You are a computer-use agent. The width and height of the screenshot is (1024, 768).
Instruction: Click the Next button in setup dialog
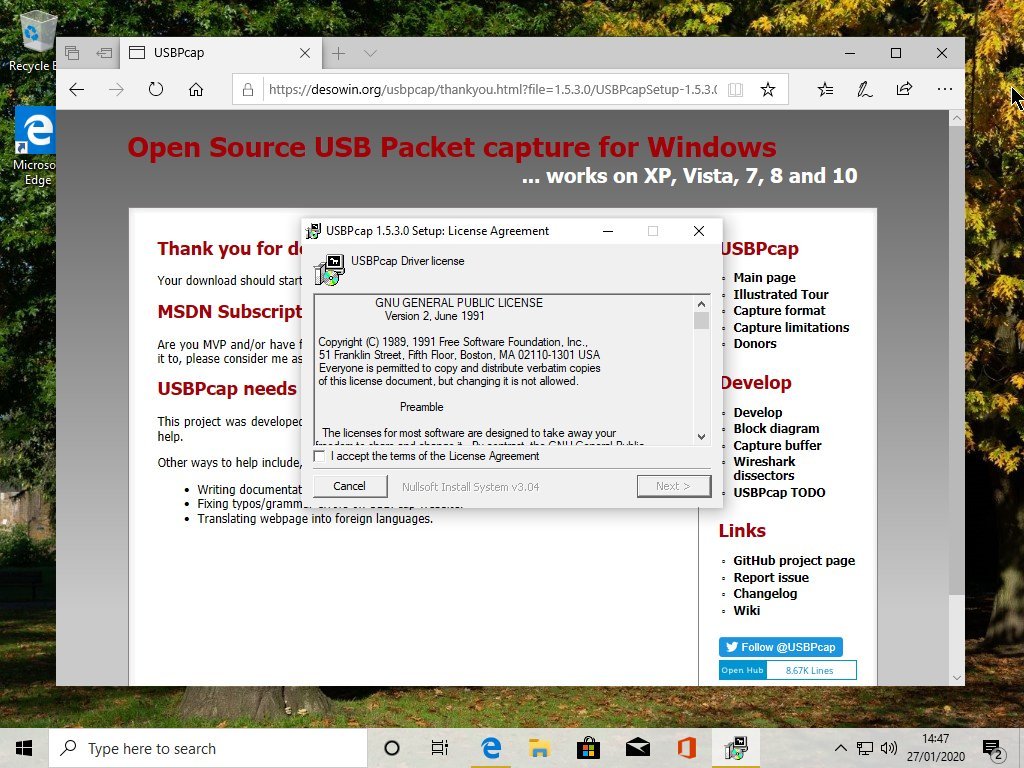pos(673,486)
